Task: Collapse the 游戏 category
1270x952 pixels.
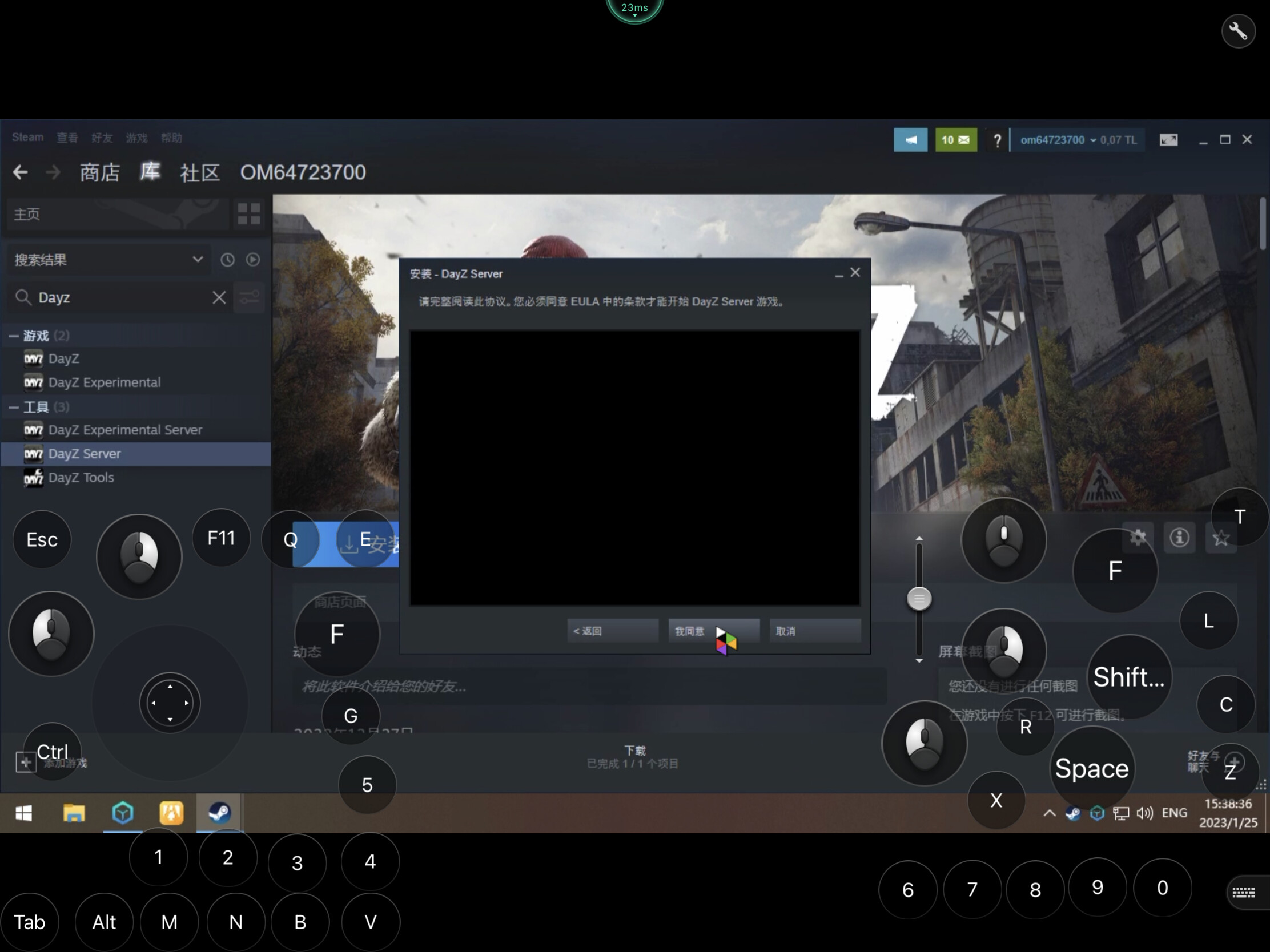Action: [14, 336]
